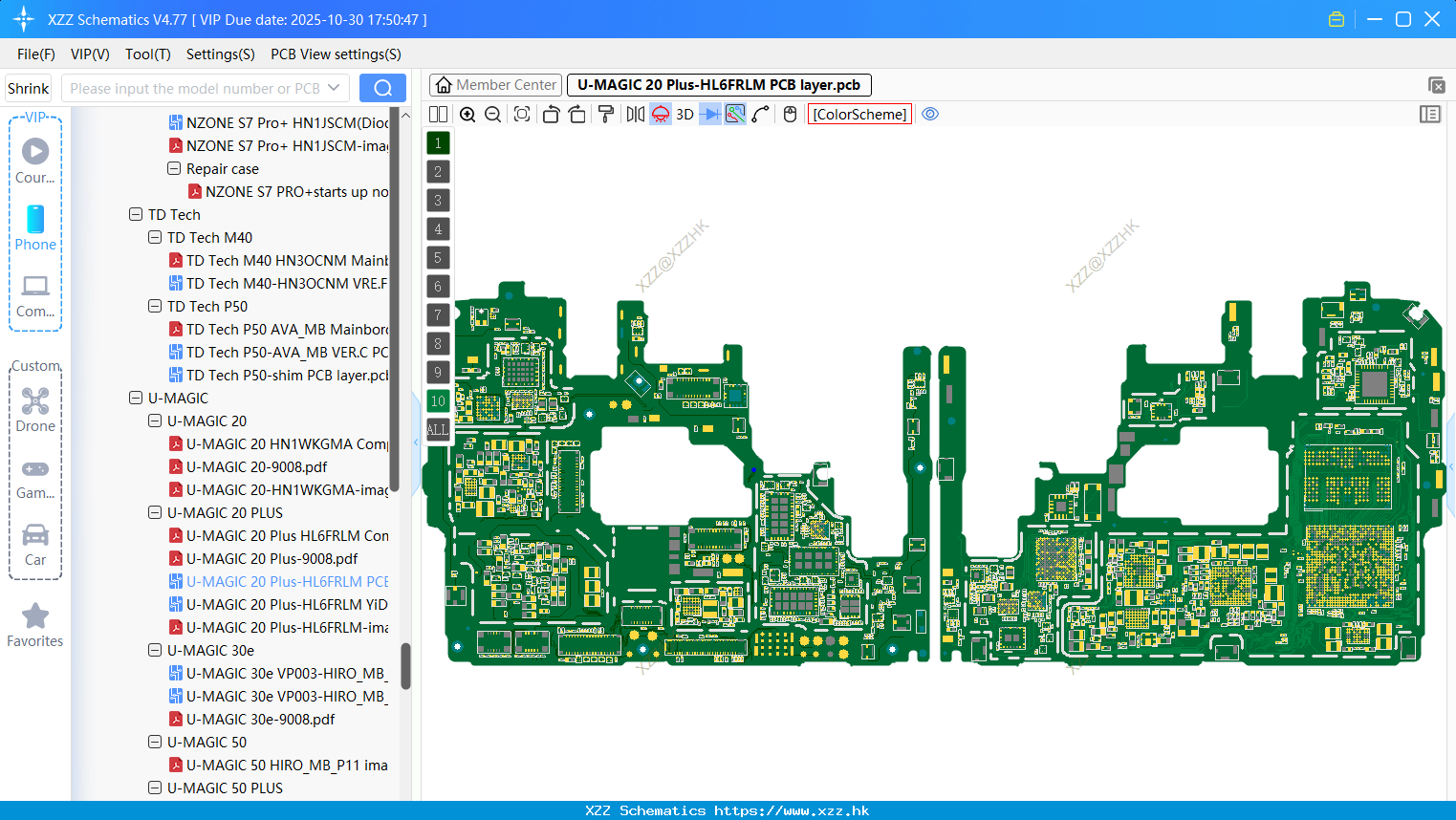The image size is (1456, 820).
Task: Collapse the U-MAGIC 20 node
Action: (155, 421)
